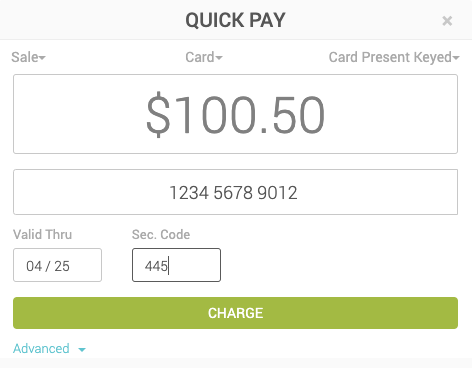Open the Advanced options link
Viewport: 472px width, 368px height.
pyautogui.click(x=41, y=349)
